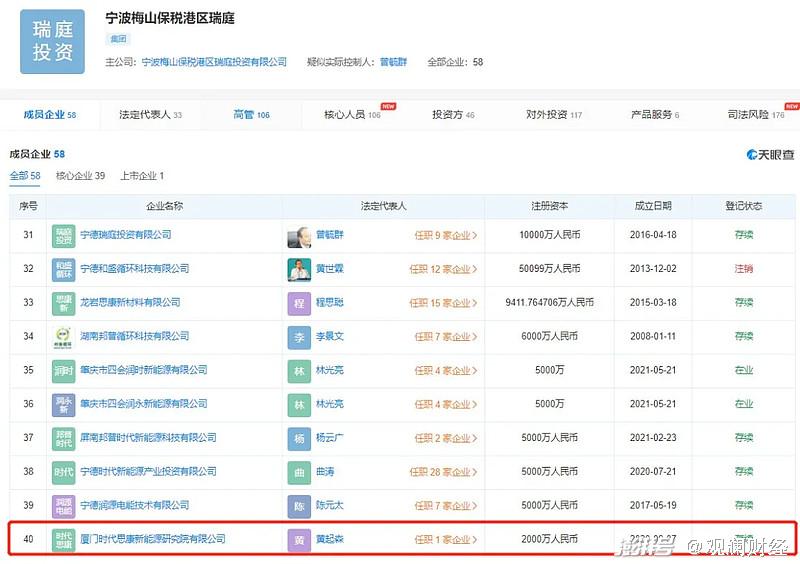Select the 核心企业 39 filter
This screenshot has width=800, height=564.
80,176
